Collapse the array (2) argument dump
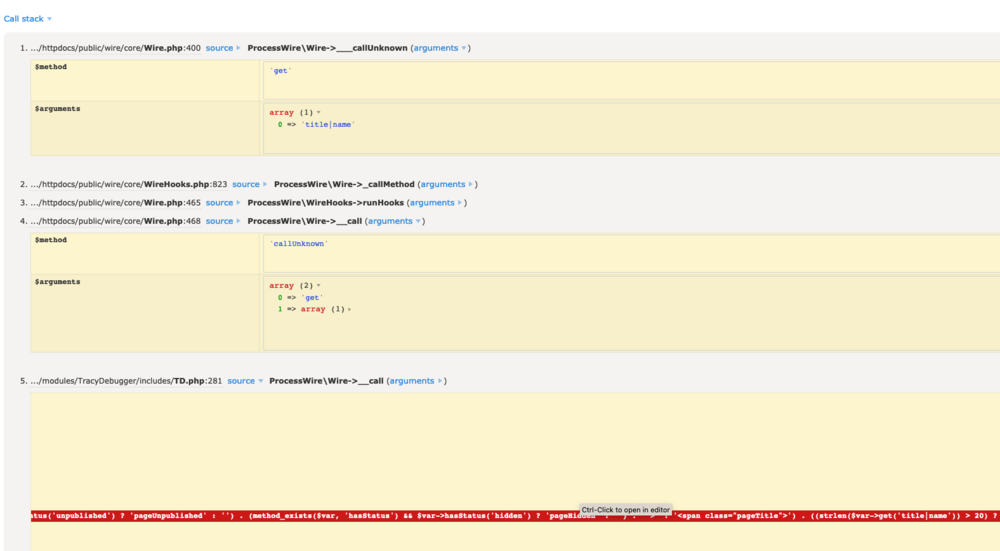Image resolution: width=1000 pixels, height=551 pixels. point(294,286)
